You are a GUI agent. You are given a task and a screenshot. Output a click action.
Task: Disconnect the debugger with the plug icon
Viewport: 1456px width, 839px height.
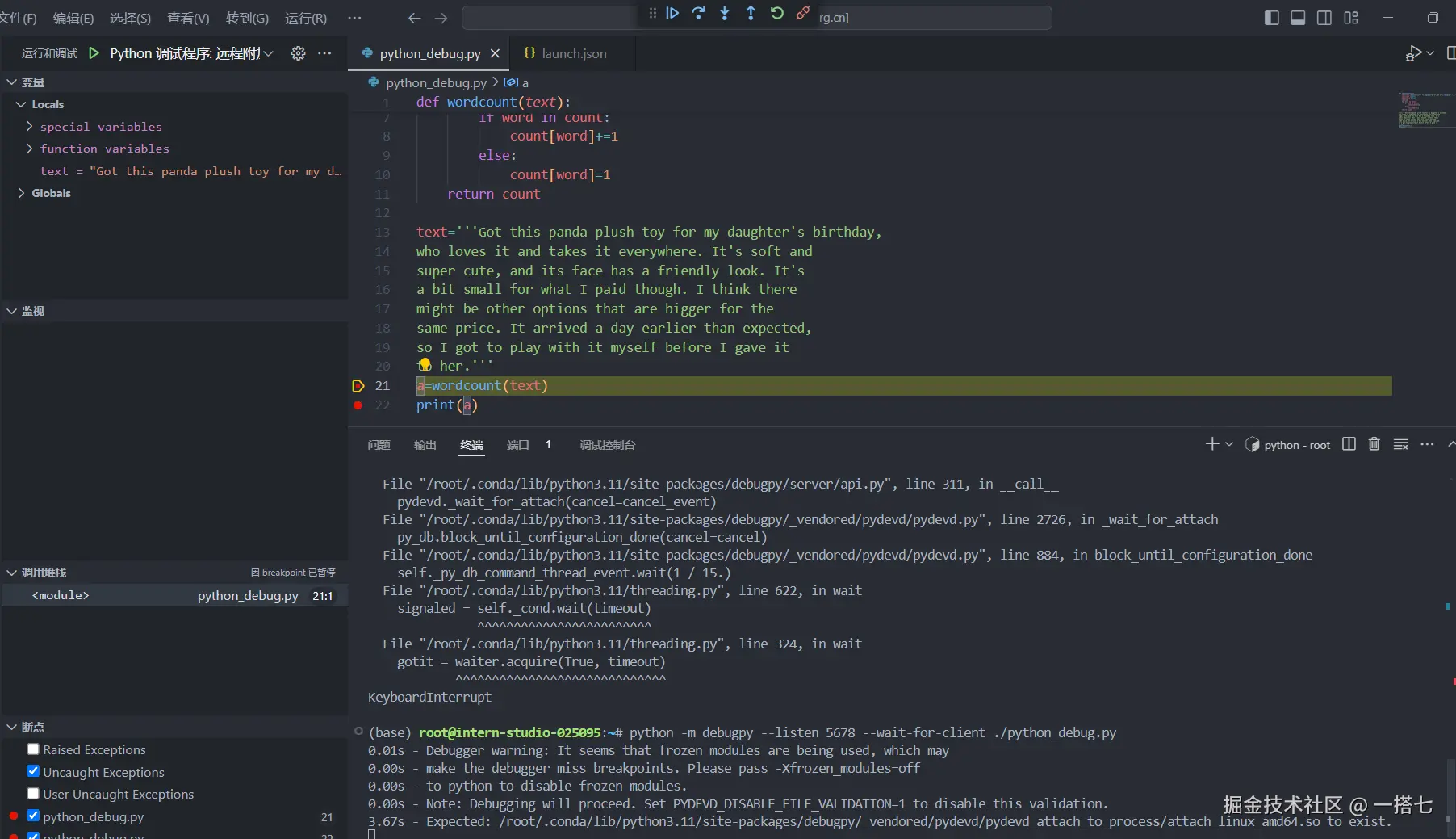802,14
